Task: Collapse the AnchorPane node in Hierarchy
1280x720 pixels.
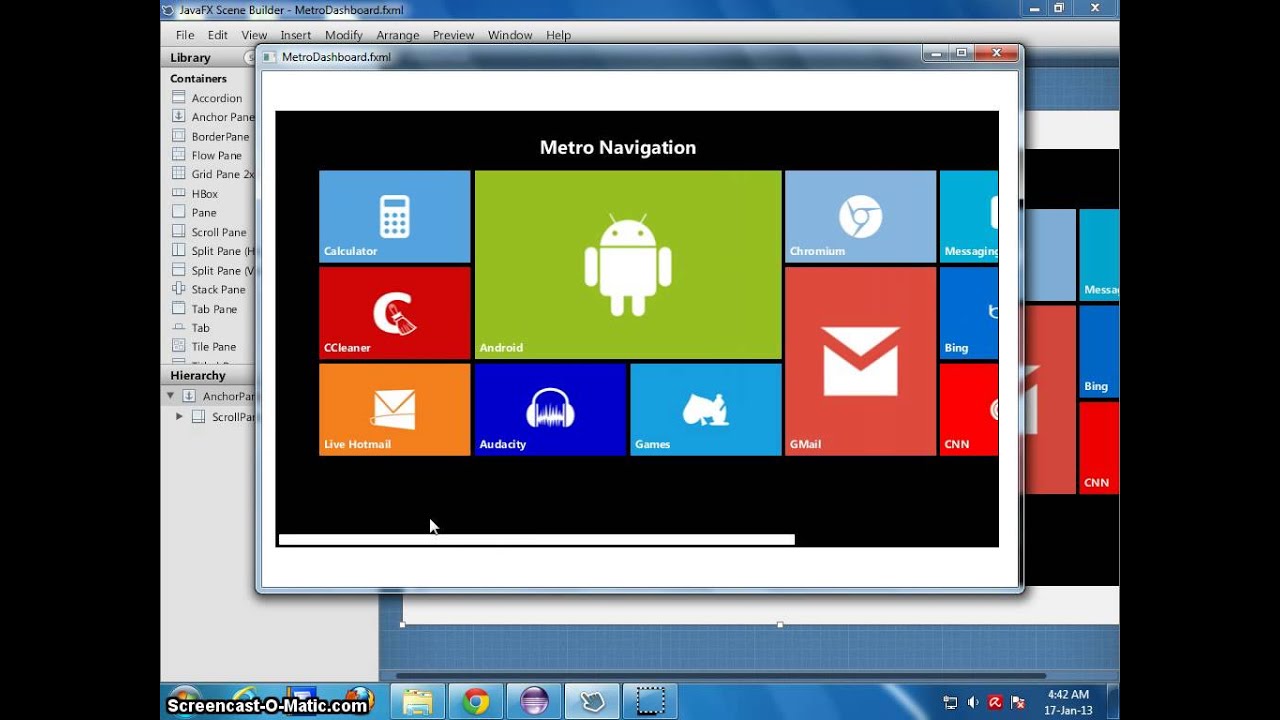Action: (170, 396)
